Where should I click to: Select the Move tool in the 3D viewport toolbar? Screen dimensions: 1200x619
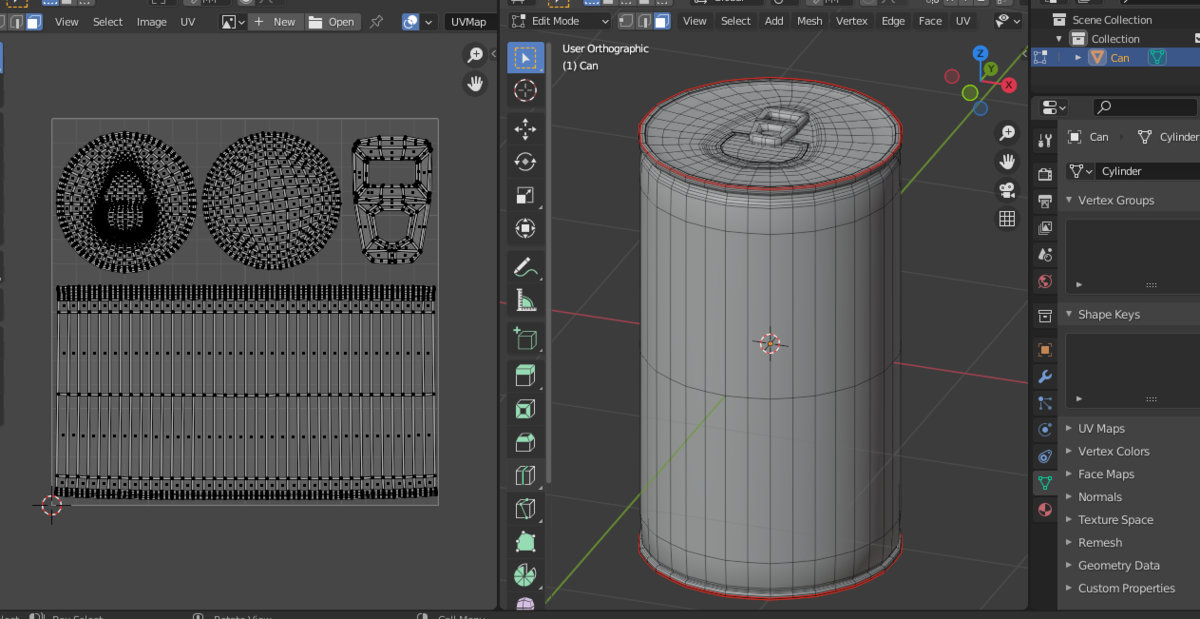[525, 128]
